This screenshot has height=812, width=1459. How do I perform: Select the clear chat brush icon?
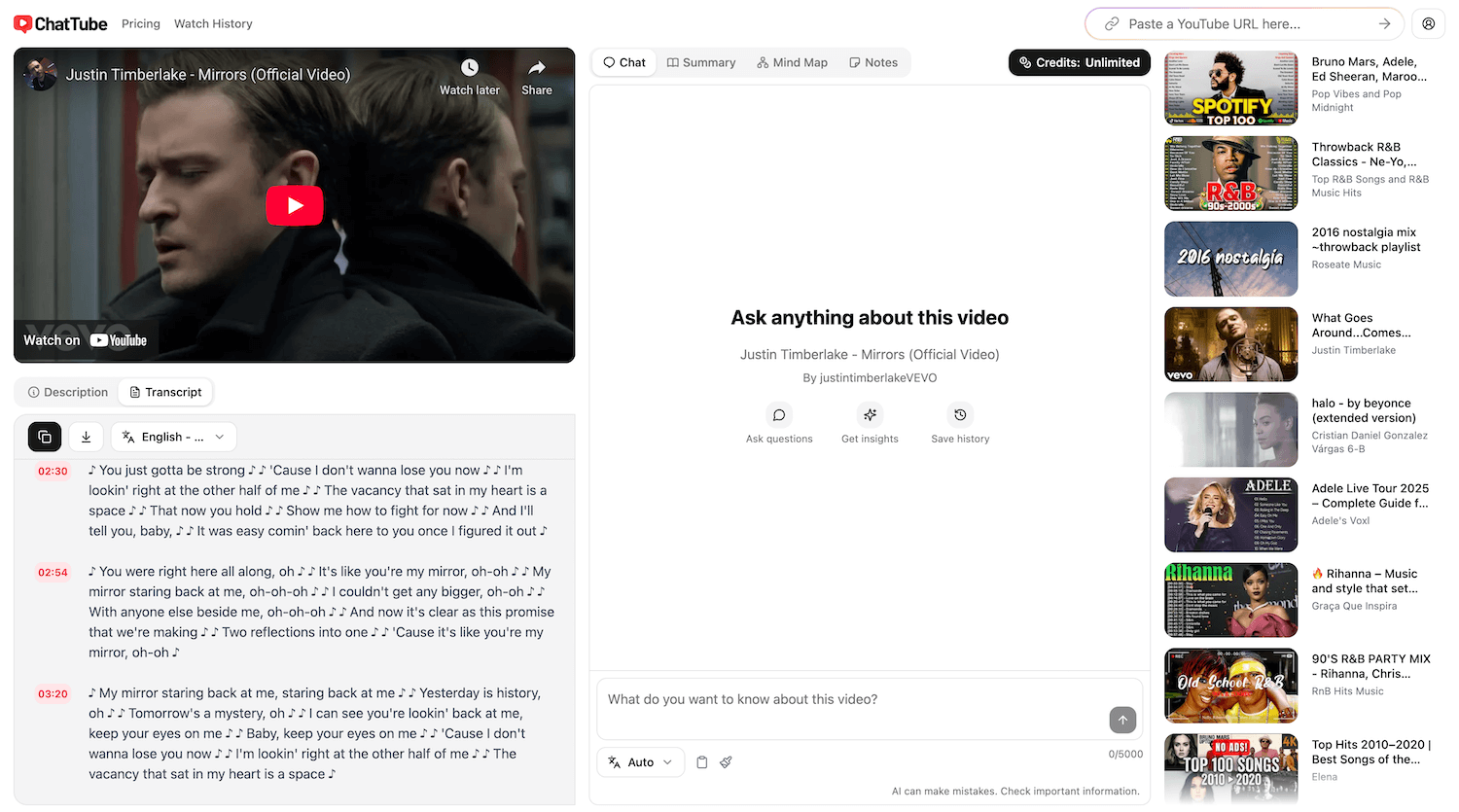726,761
